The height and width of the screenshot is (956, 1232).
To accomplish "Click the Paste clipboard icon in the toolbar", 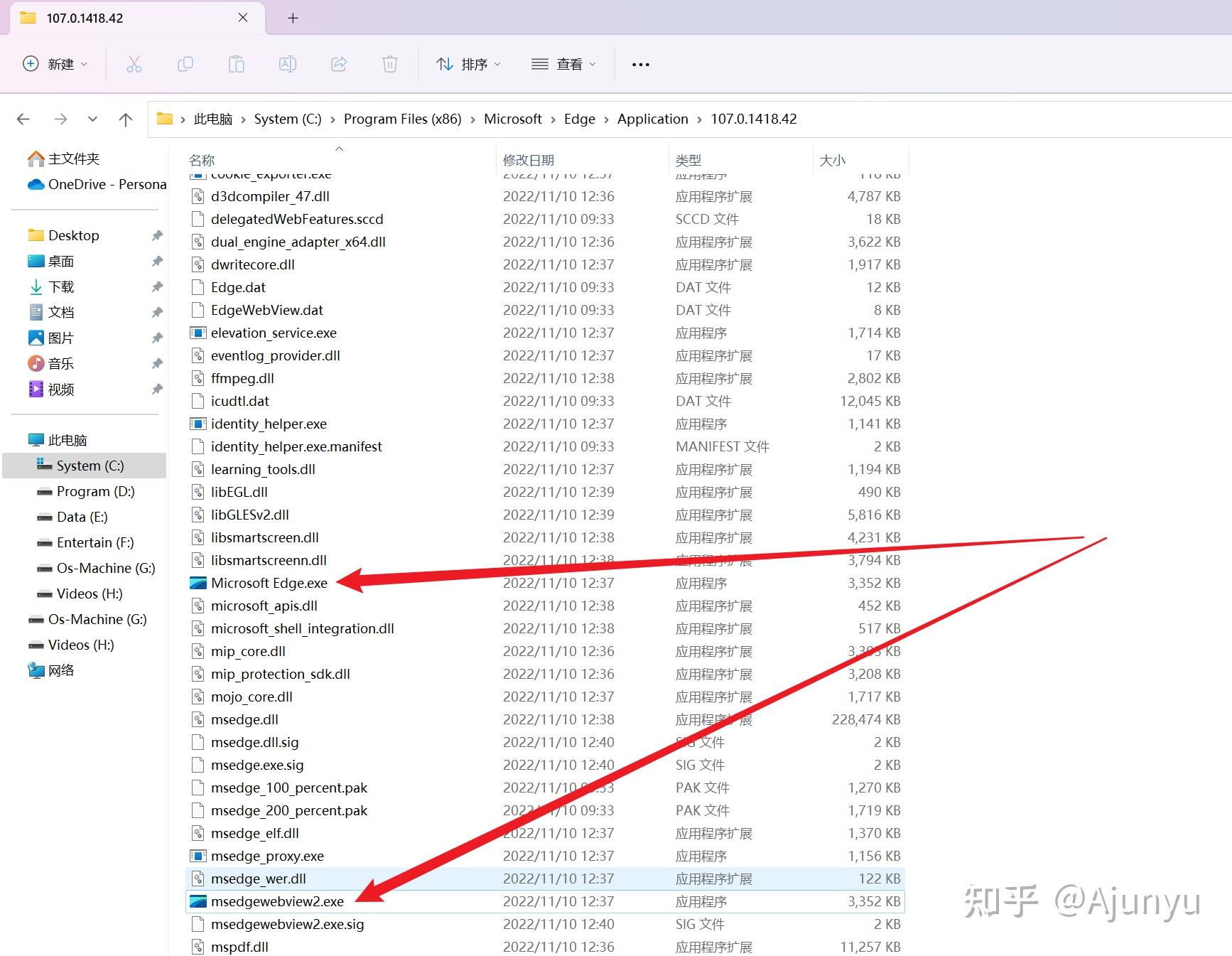I will pos(237,64).
